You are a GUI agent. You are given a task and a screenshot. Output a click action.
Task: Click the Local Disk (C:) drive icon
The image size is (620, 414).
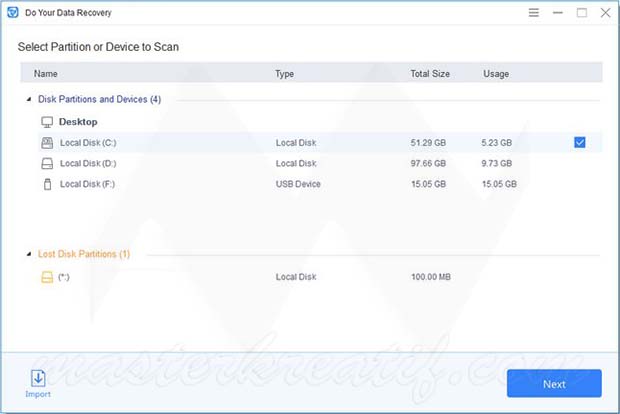(46, 143)
